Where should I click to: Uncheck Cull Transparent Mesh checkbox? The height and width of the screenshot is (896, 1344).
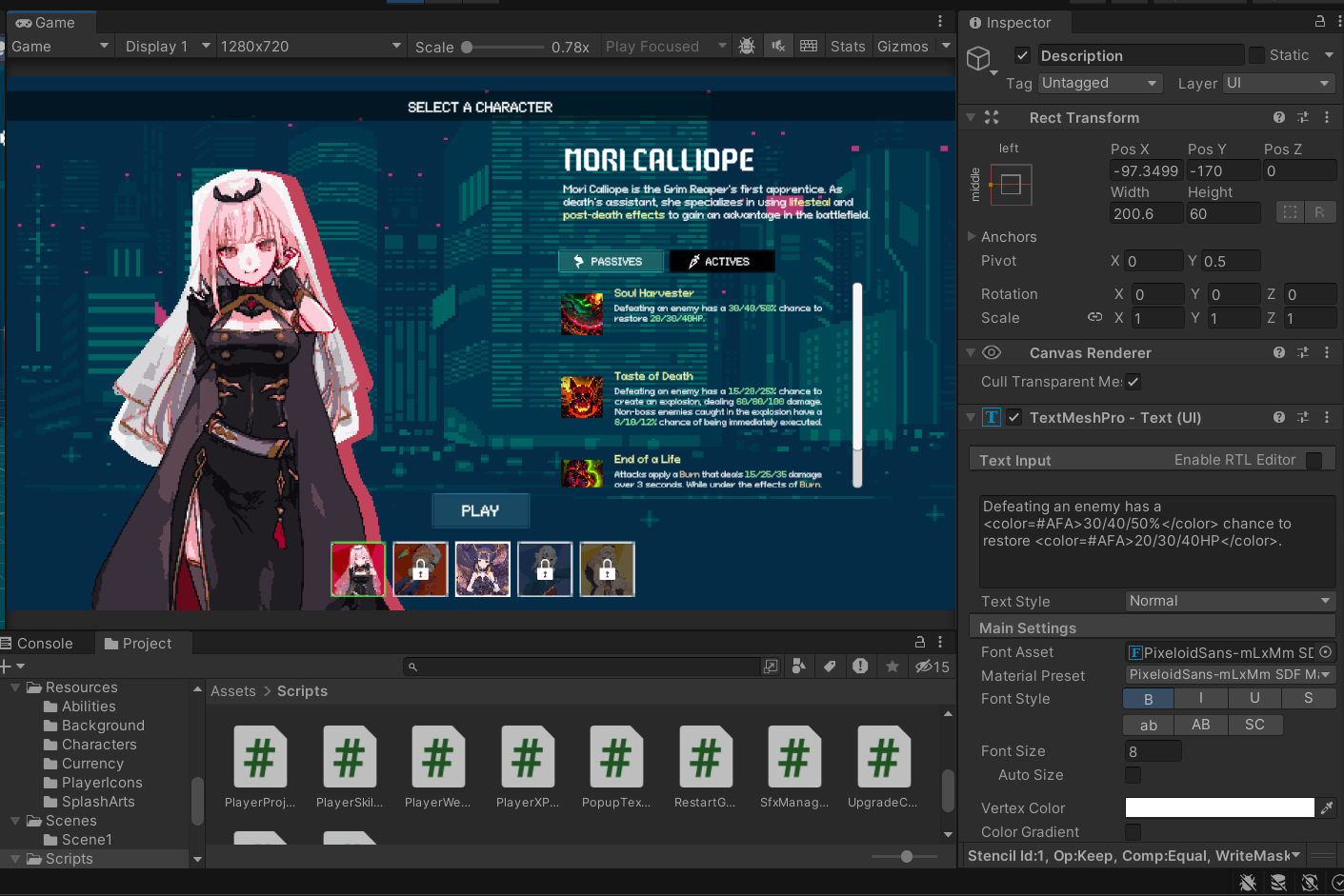(x=1133, y=382)
